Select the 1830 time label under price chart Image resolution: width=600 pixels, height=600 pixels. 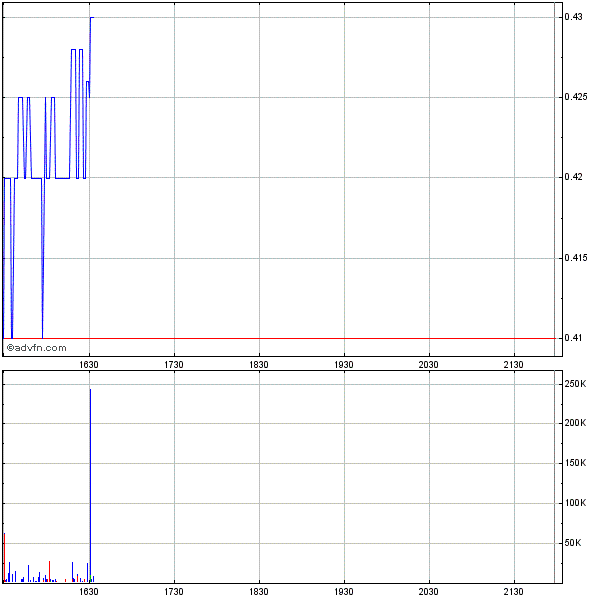259,365
